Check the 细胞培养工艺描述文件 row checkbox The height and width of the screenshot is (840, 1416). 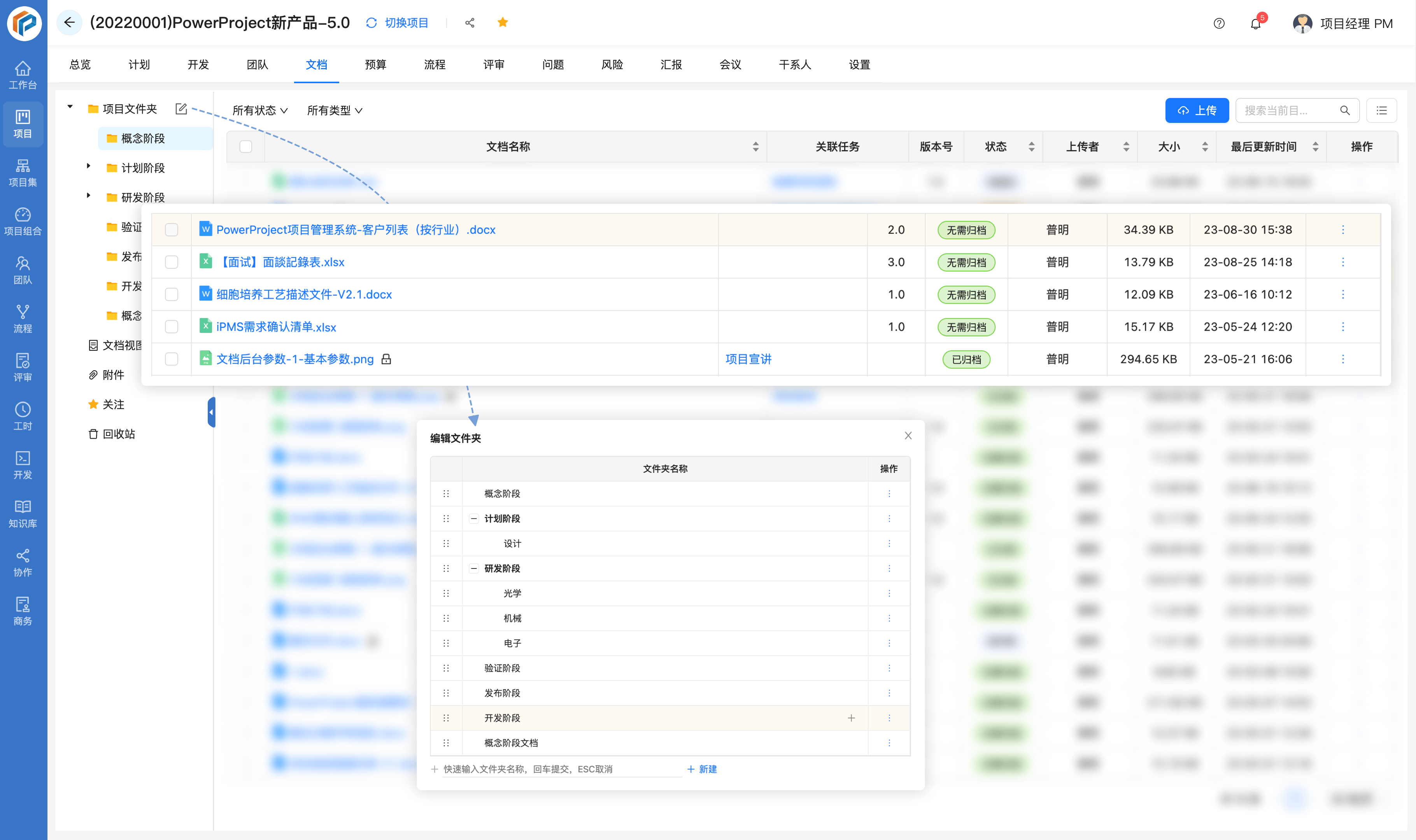172,294
